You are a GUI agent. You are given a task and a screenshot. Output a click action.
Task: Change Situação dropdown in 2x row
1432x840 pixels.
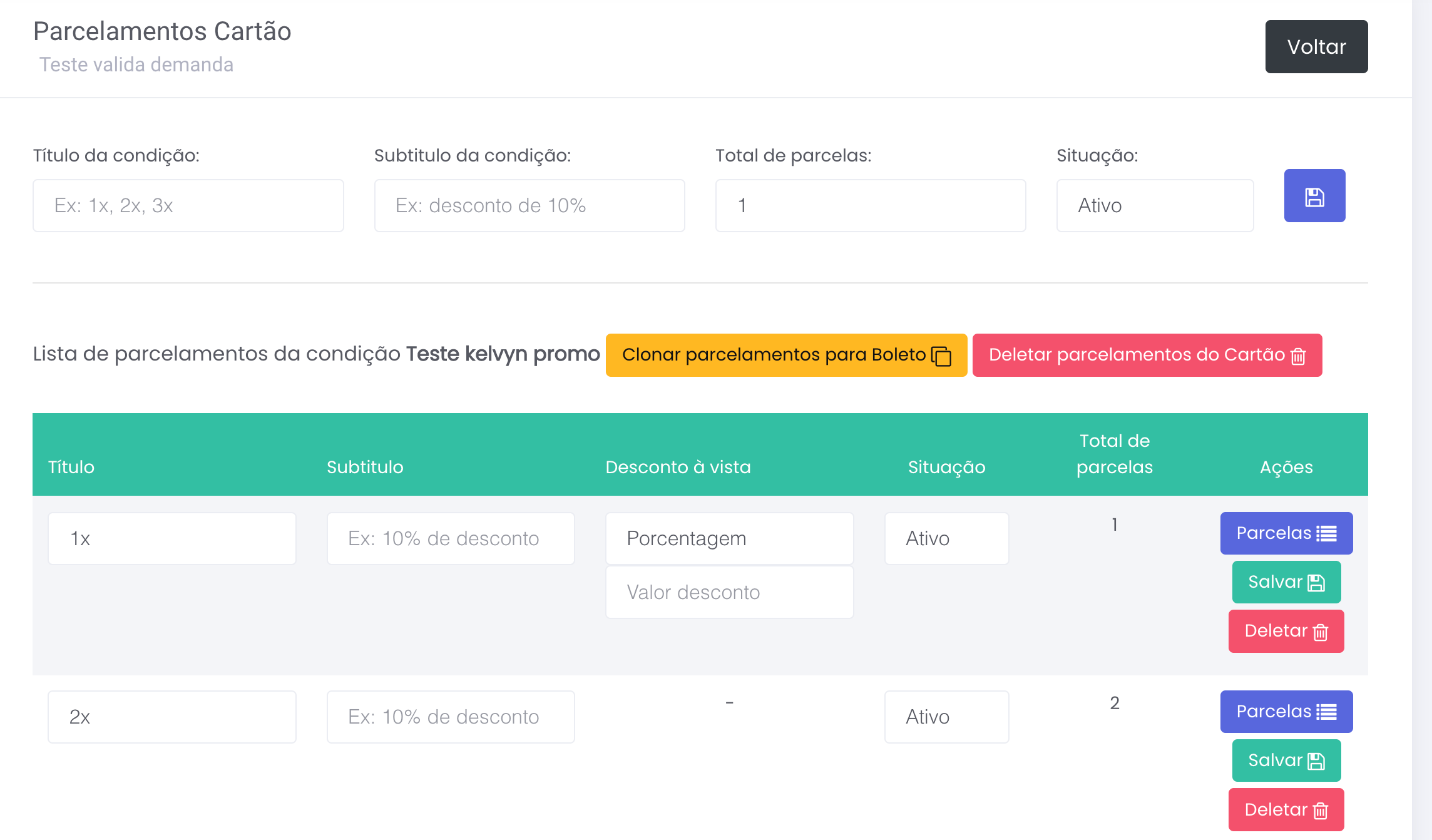[x=946, y=717]
